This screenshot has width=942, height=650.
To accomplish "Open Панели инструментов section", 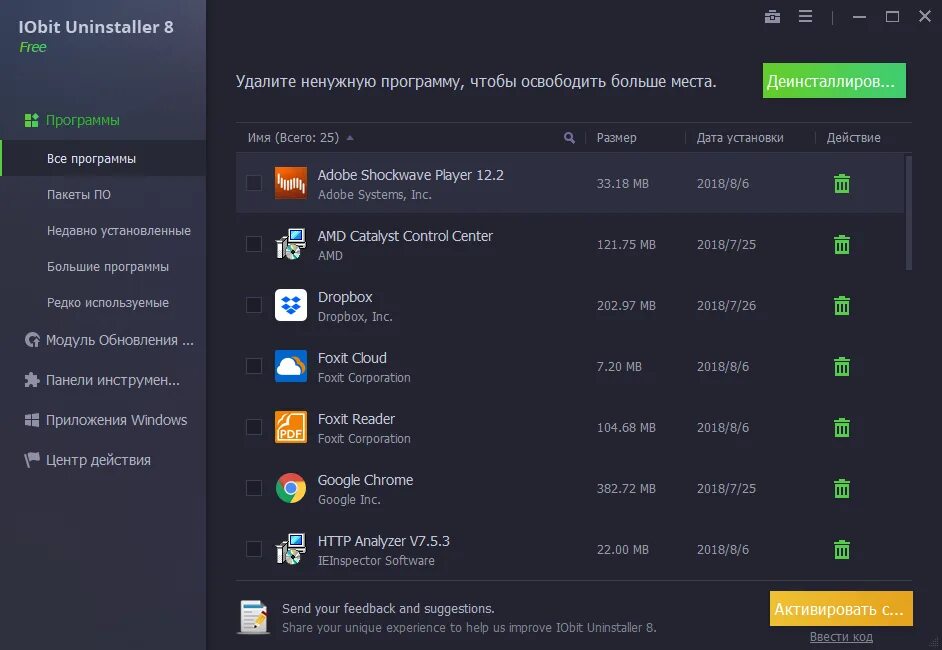I will coord(102,380).
